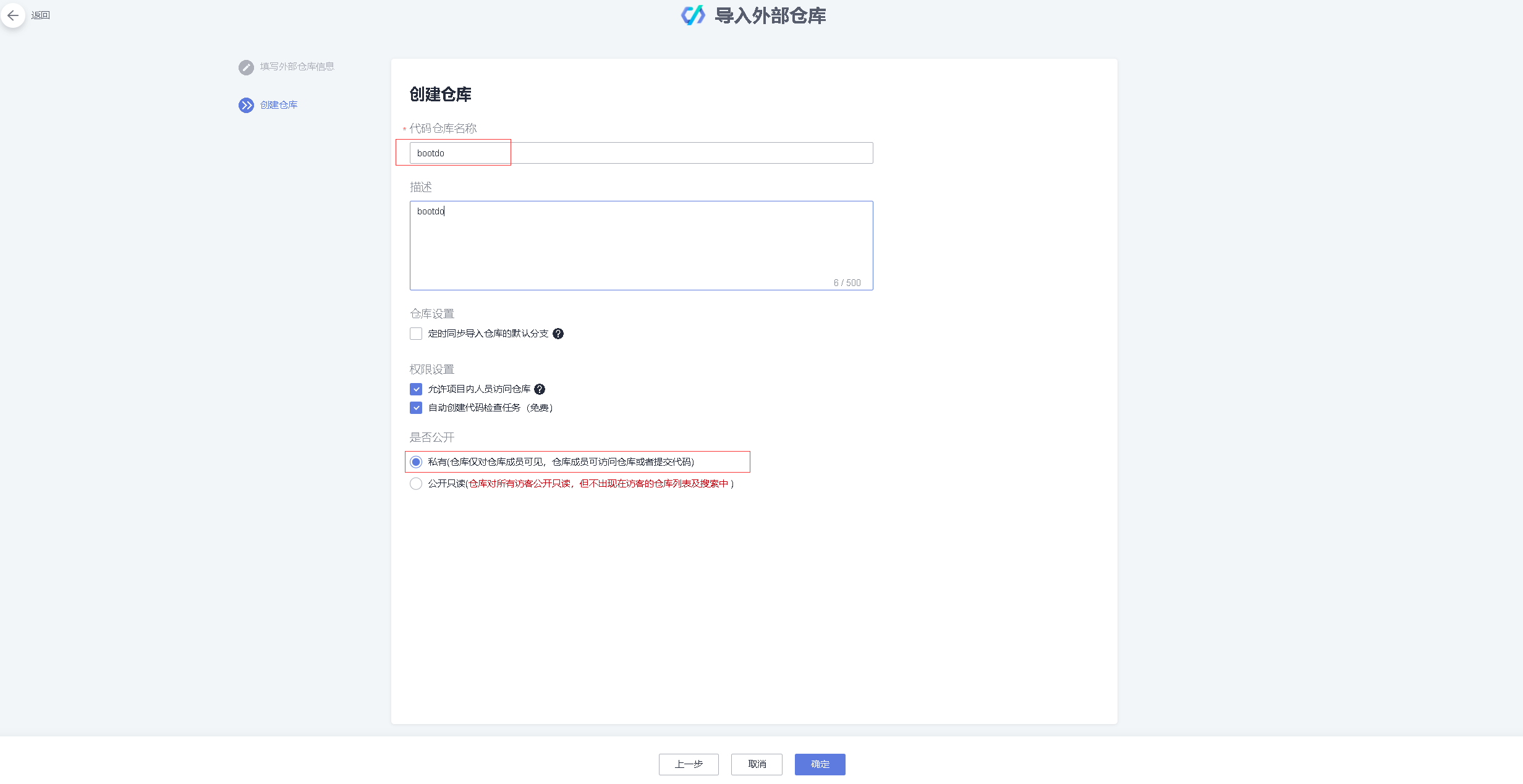1523x784 pixels.
Task: Click the blue 确定 button
Action: (x=820, y=764)
